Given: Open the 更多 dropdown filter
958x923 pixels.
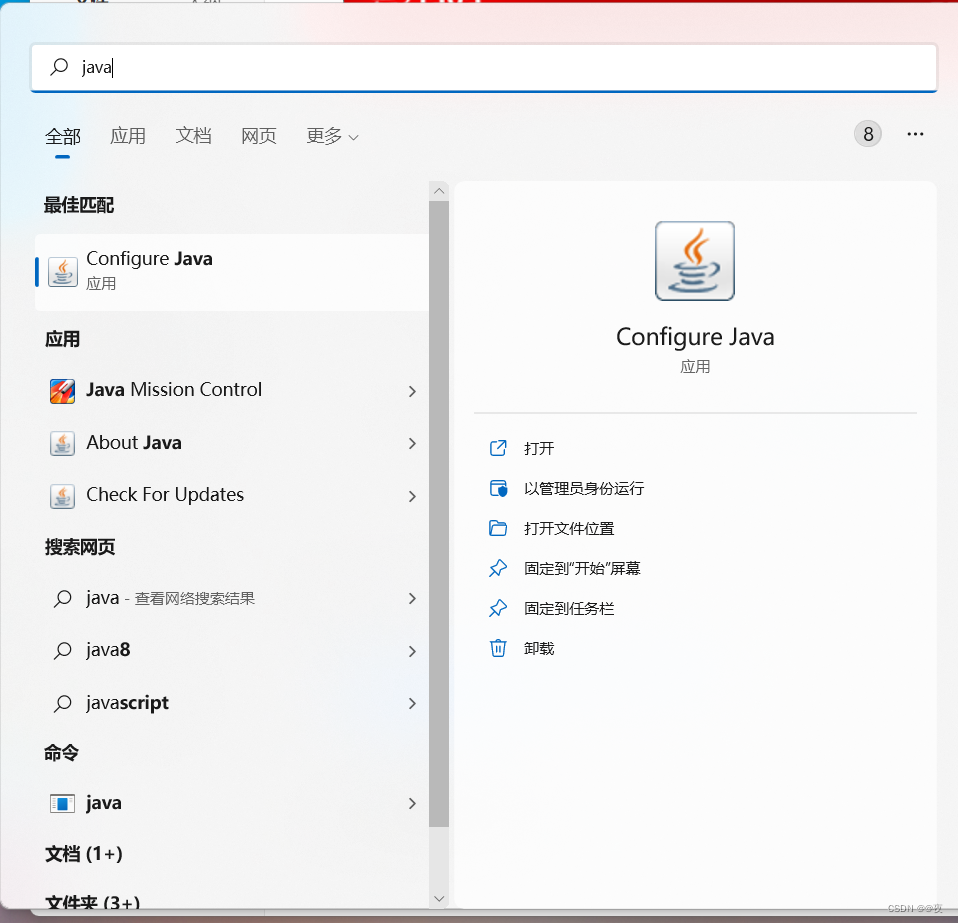Looking at the screenshot, I should click(x=332, y=136).
